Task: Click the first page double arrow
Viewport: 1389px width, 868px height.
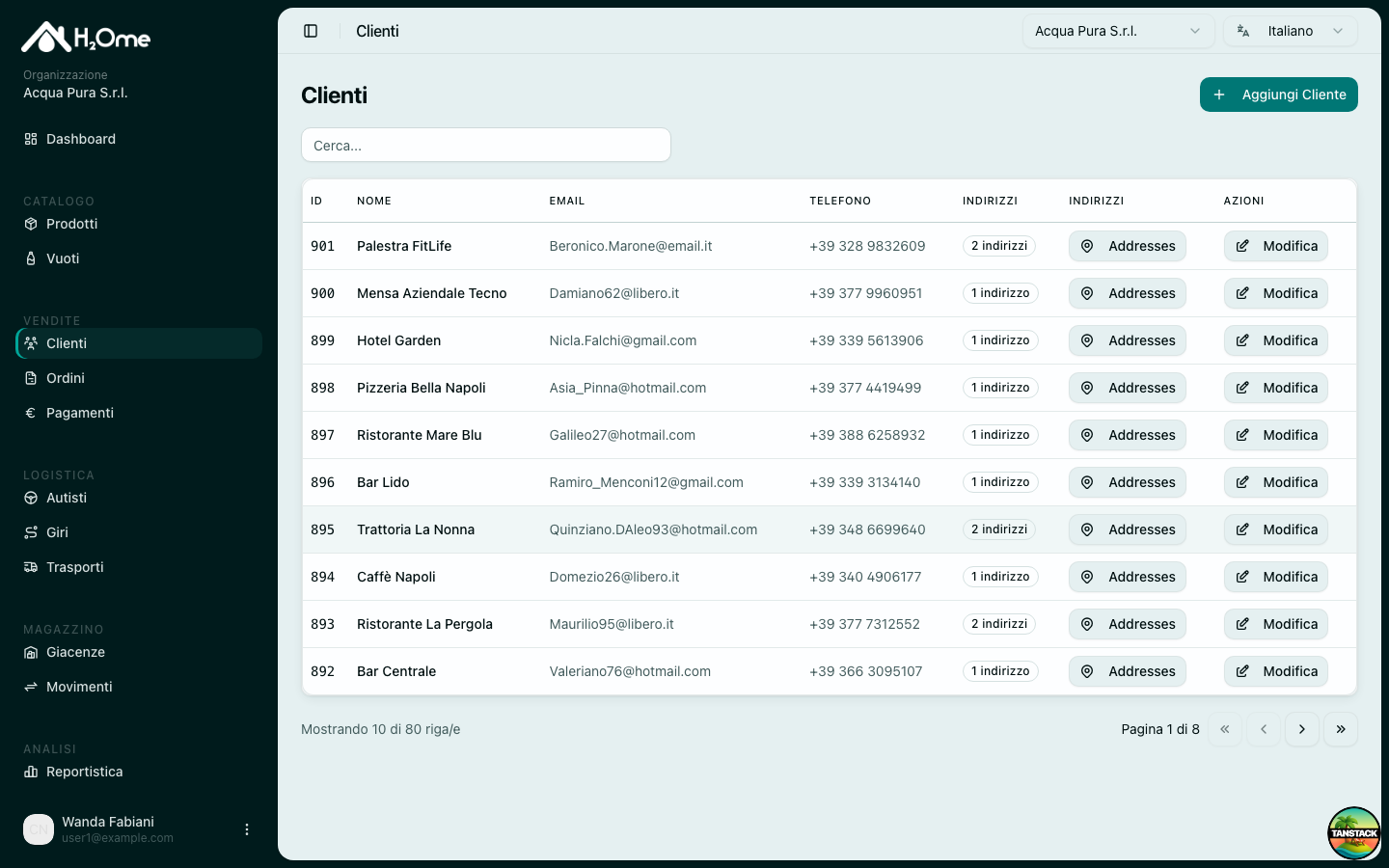Action: [1225, 729]
